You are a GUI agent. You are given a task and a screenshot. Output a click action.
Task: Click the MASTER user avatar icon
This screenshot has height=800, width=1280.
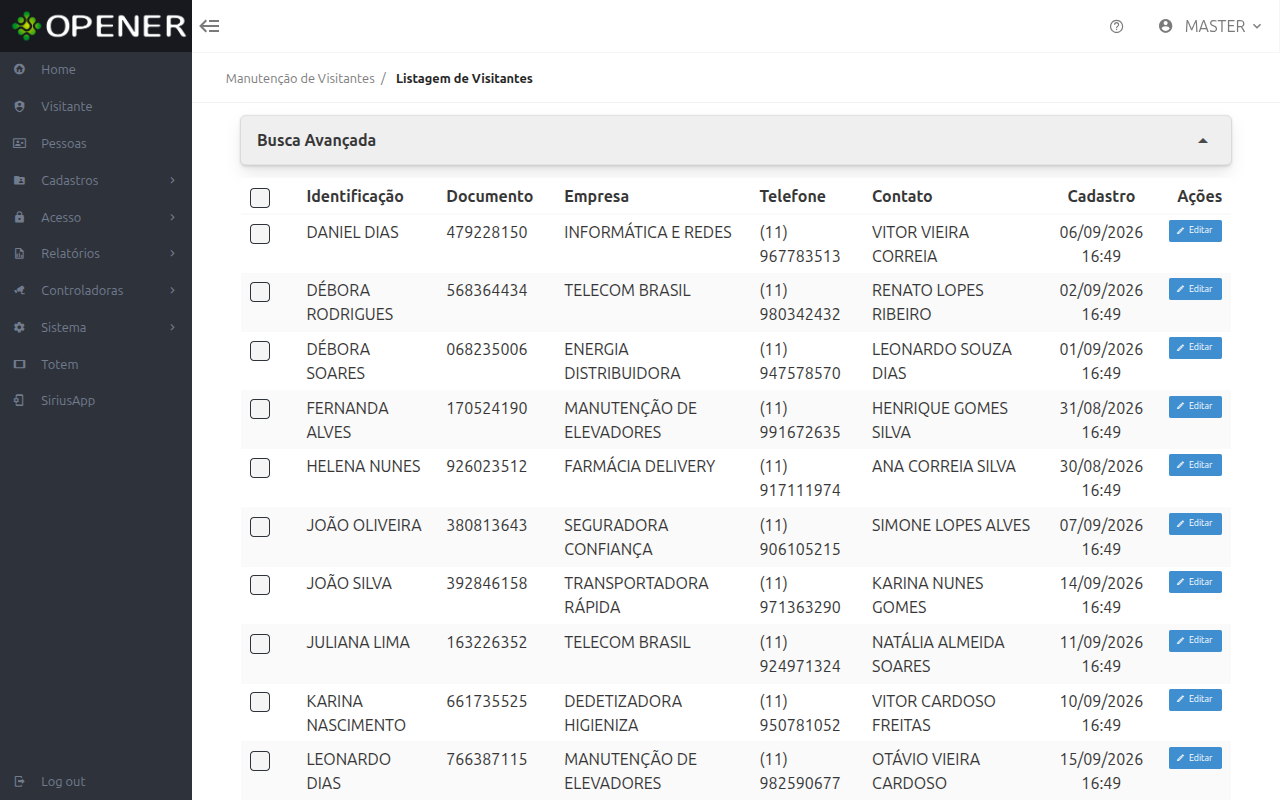(1165, 26)
